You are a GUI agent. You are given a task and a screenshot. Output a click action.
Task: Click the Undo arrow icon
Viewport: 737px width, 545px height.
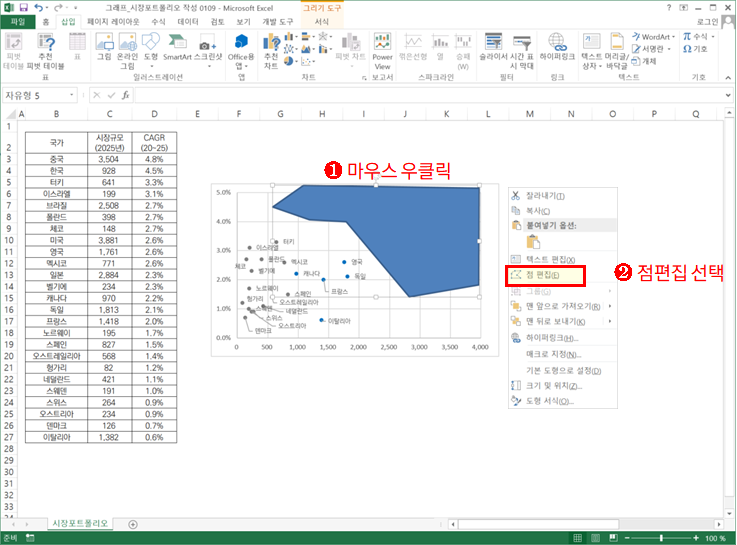(x=39, y=8)
